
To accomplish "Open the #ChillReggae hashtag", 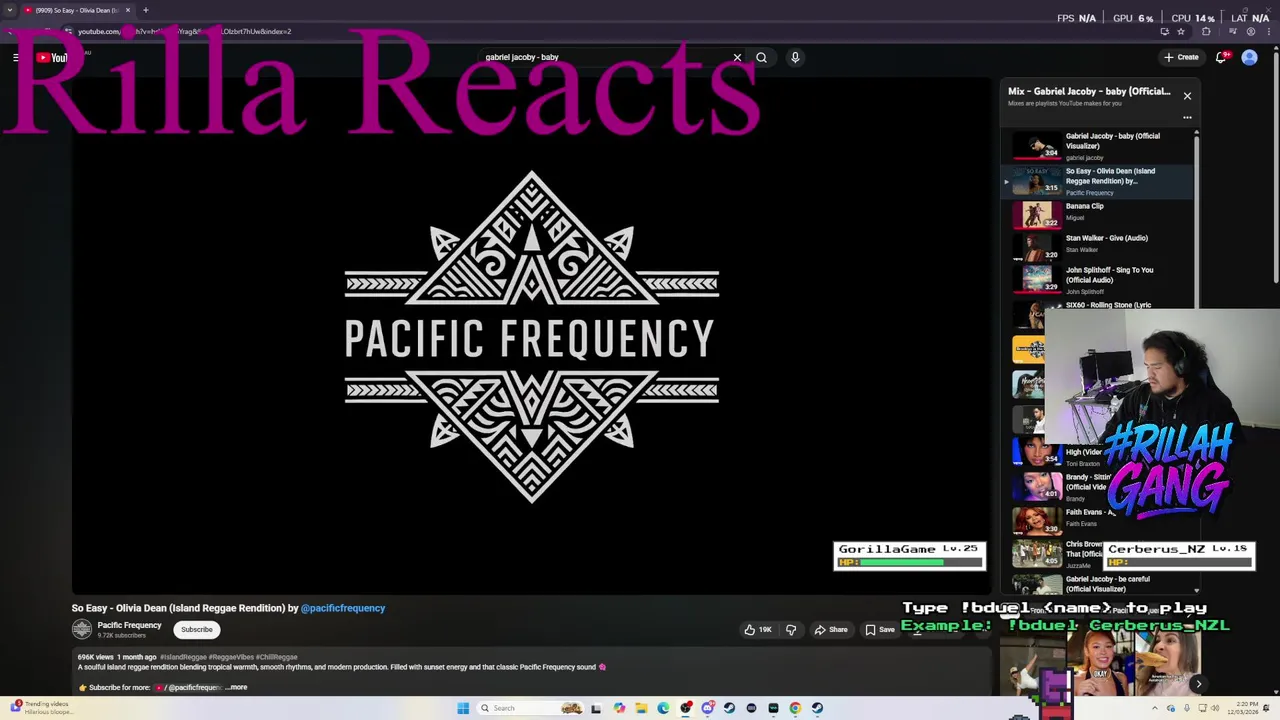I will click(x=277, y=657).
